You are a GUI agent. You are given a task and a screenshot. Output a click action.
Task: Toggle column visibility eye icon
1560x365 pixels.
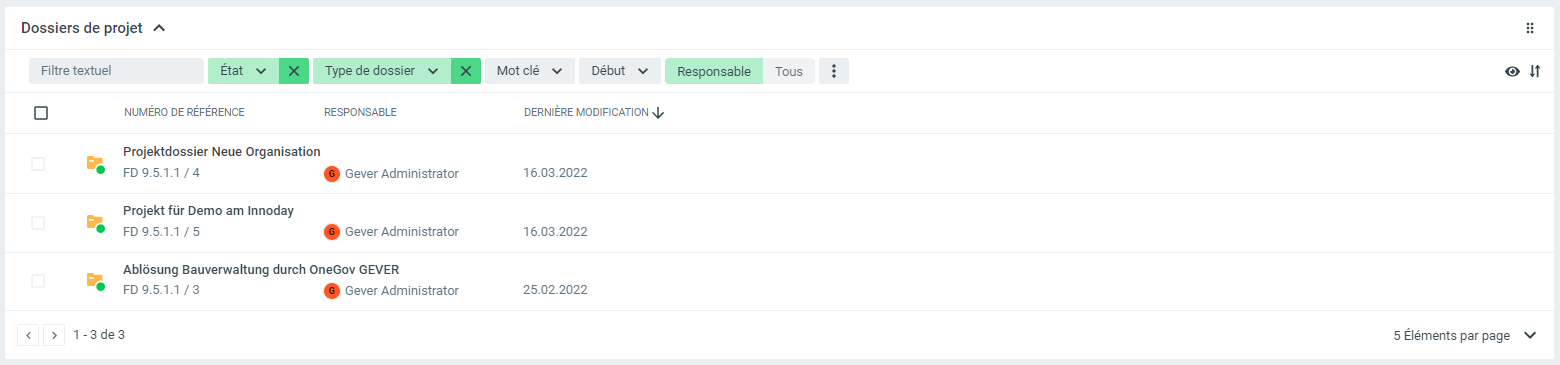pyautogui.click(x=1512, y=71)
